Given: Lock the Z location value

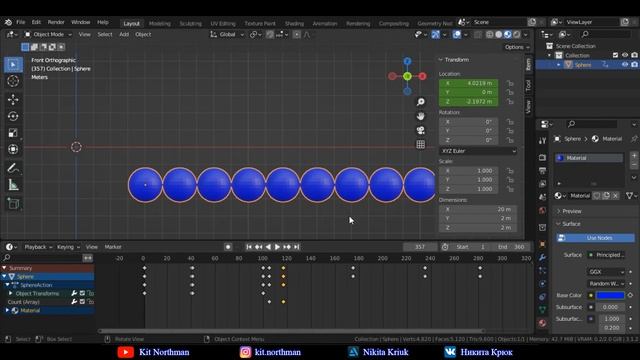Looking at the screenshot, I should pos(510,101).
